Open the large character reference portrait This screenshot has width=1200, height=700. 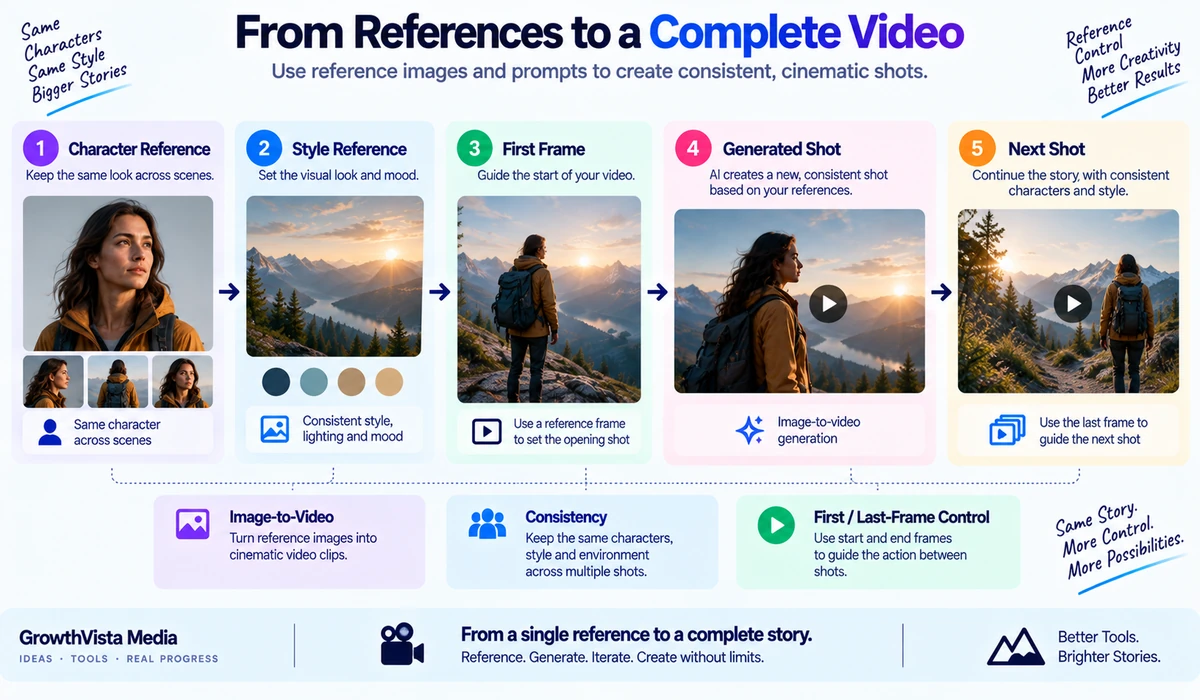pos(117,273)
